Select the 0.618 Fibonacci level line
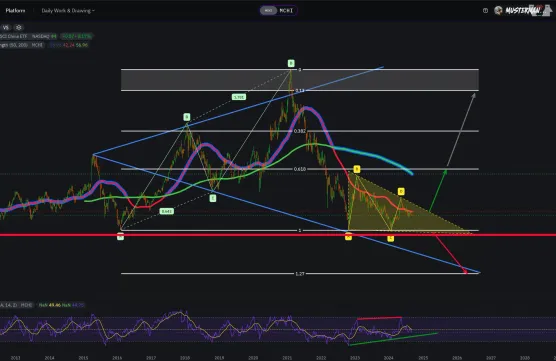Viewport: 556px width, 361px height. (x=300, y=169)
